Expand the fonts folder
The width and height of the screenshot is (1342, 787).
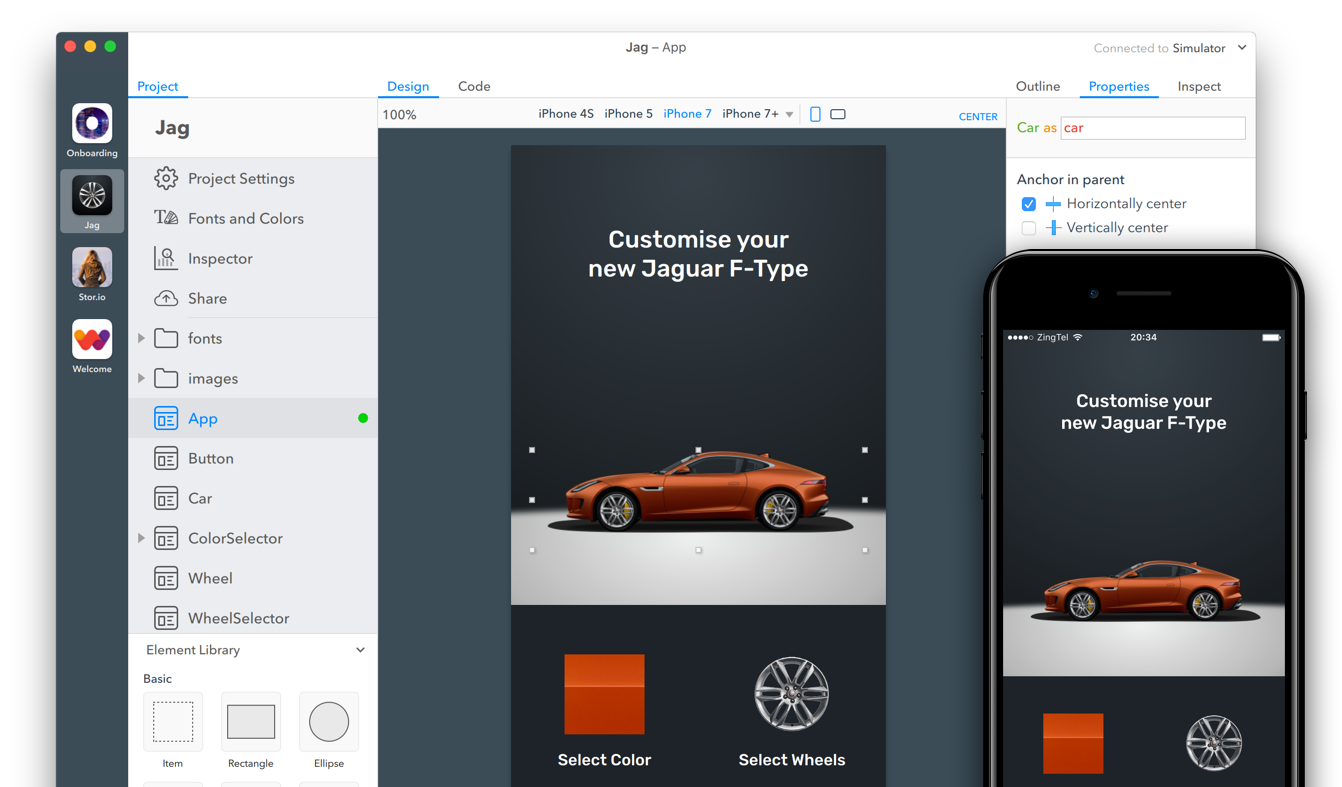[x=141, y=338]
